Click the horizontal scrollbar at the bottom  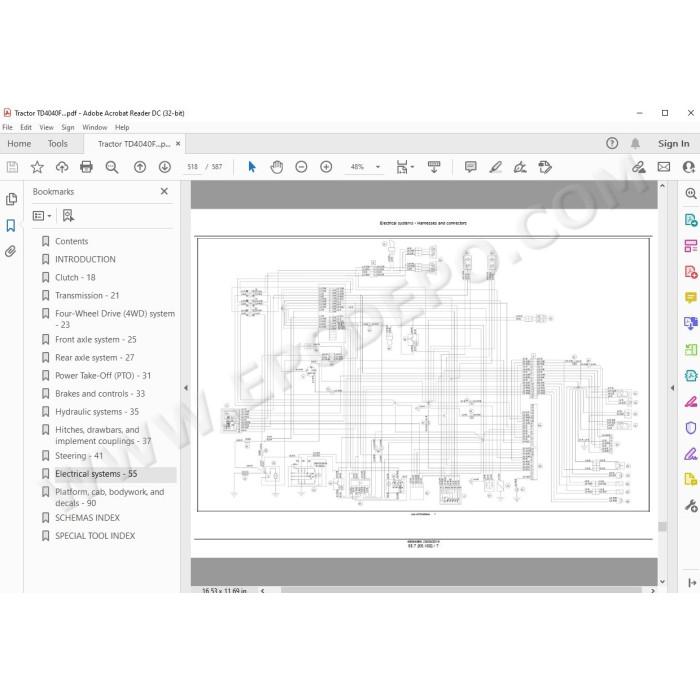pos(461,590)
